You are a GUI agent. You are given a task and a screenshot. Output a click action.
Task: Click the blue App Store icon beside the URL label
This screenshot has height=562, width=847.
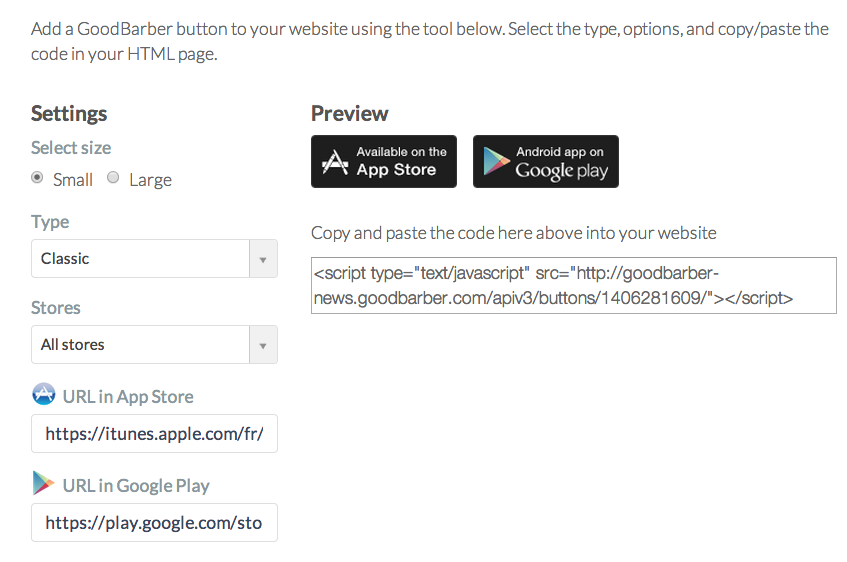tap(44, 395)
